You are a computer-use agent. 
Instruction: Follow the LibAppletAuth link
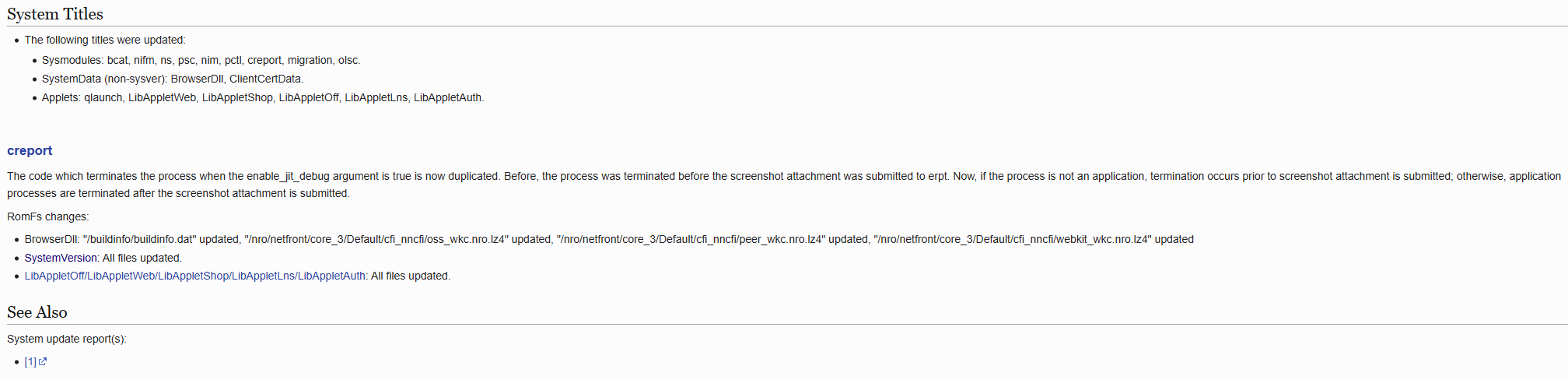[x=331, y=276]
